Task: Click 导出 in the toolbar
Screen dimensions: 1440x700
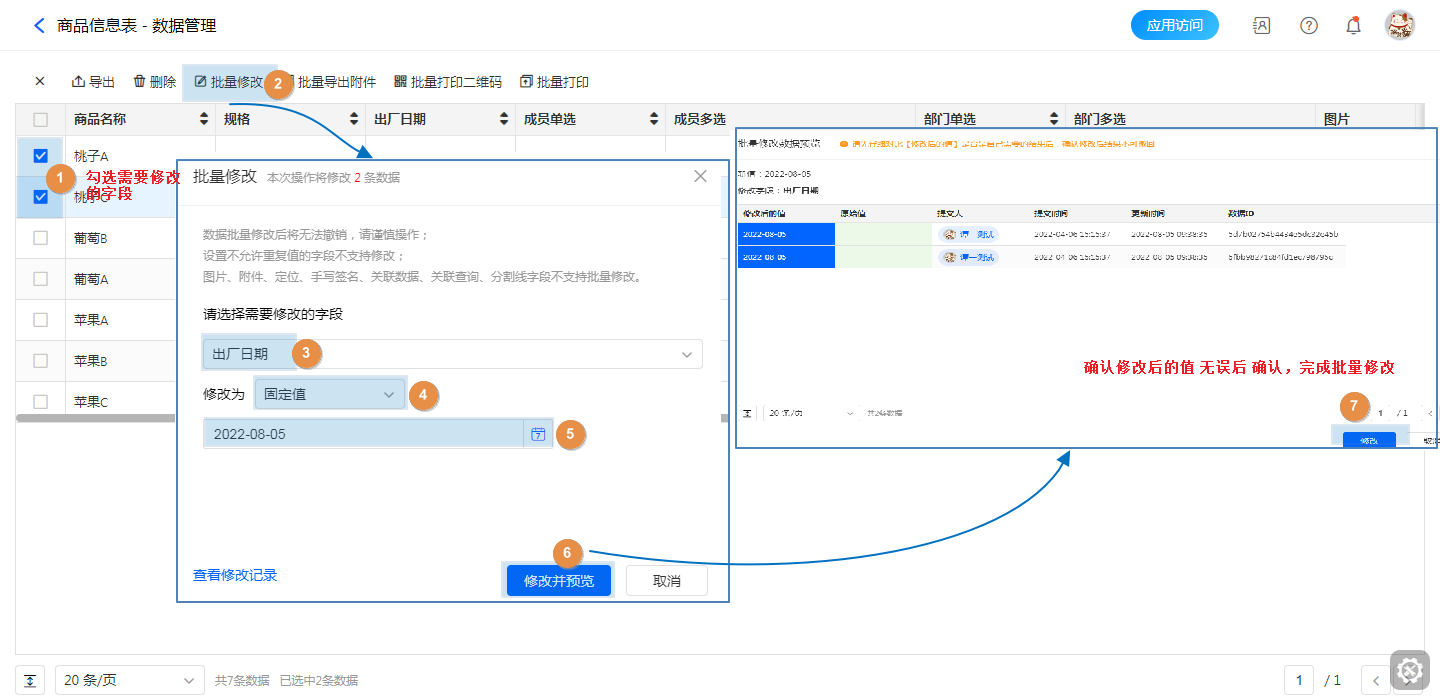Action: (x=93, y=82)
